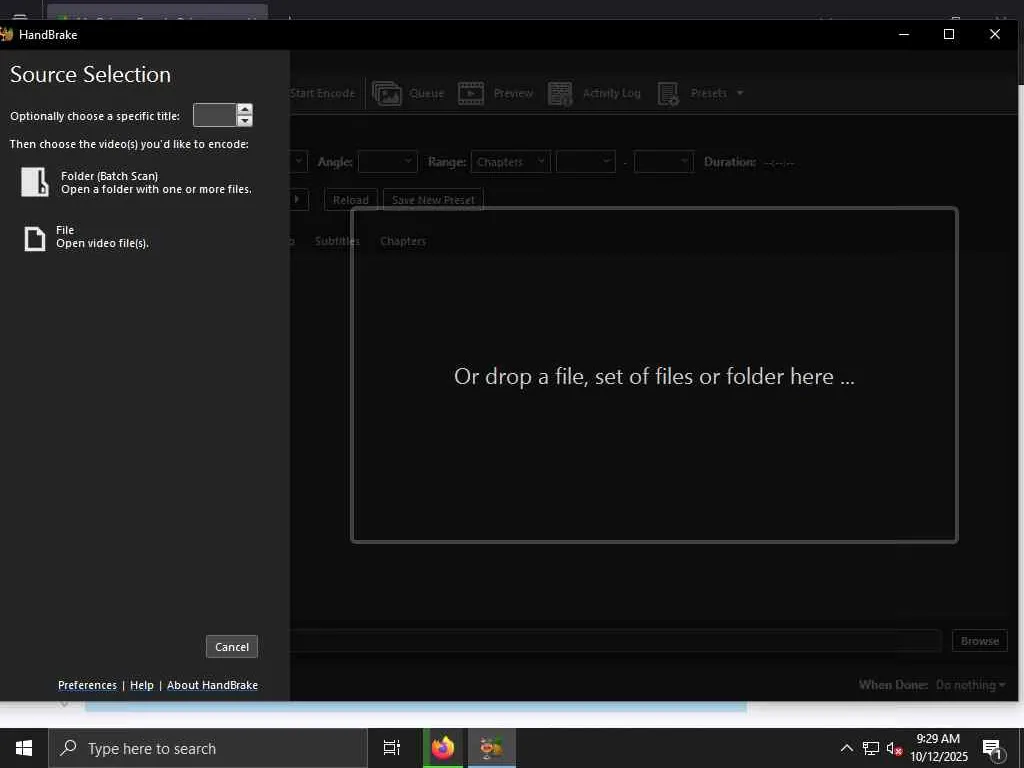Open the Activity Log icon

point(560,93)
